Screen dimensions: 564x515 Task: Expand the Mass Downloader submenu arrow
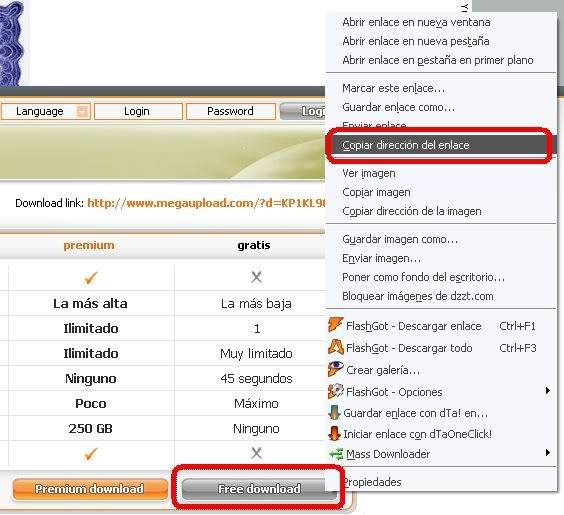pos(547,452)
